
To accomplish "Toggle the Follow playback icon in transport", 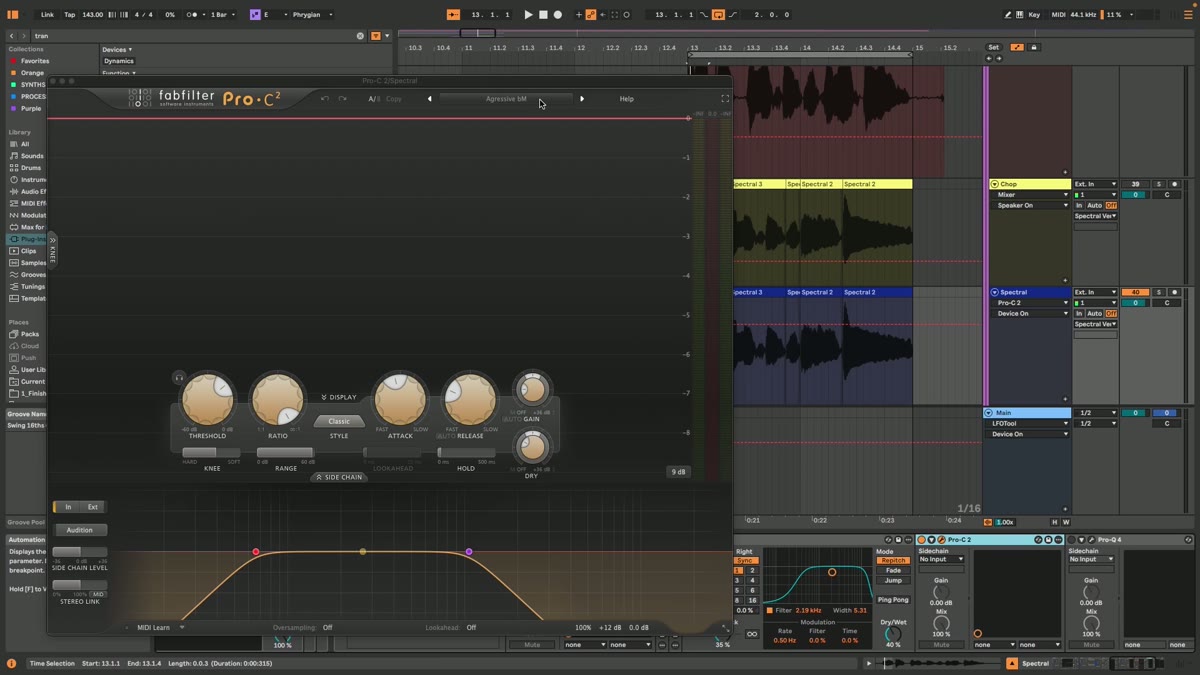I will pos(453,15).
